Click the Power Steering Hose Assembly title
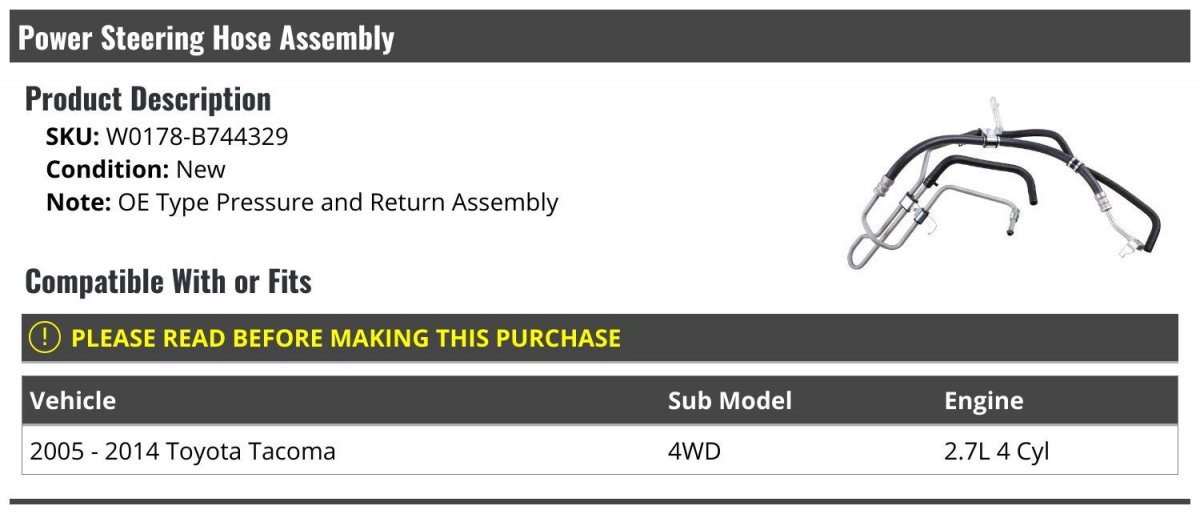The image size is (1200, 514). [x=206, y=38]
